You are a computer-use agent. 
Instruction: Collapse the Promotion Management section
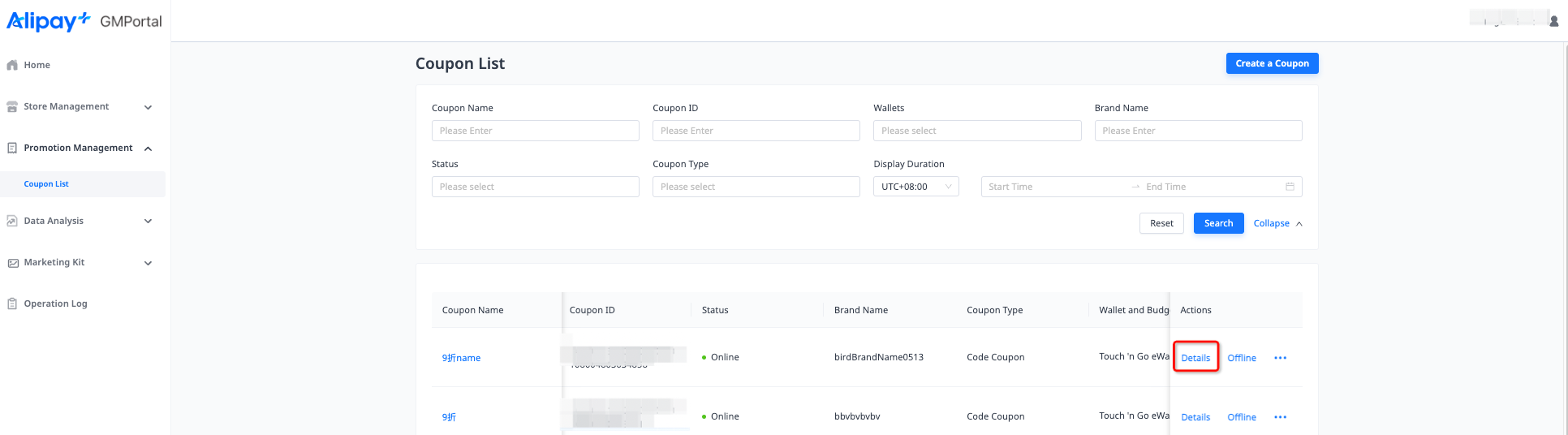click(x=148, y=149)
